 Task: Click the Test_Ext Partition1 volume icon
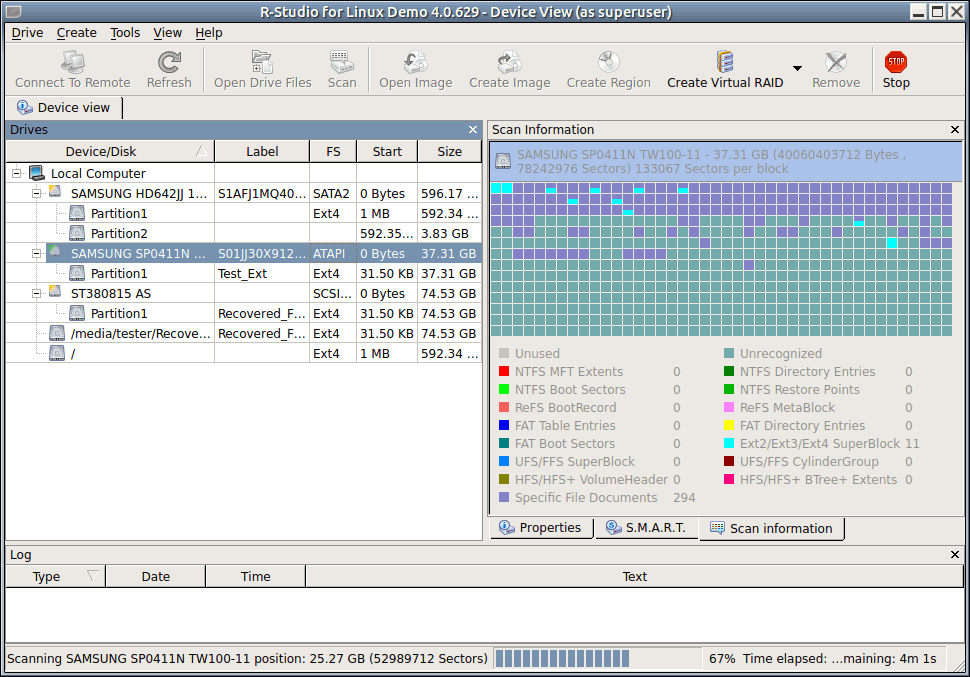tap(77, 273)
